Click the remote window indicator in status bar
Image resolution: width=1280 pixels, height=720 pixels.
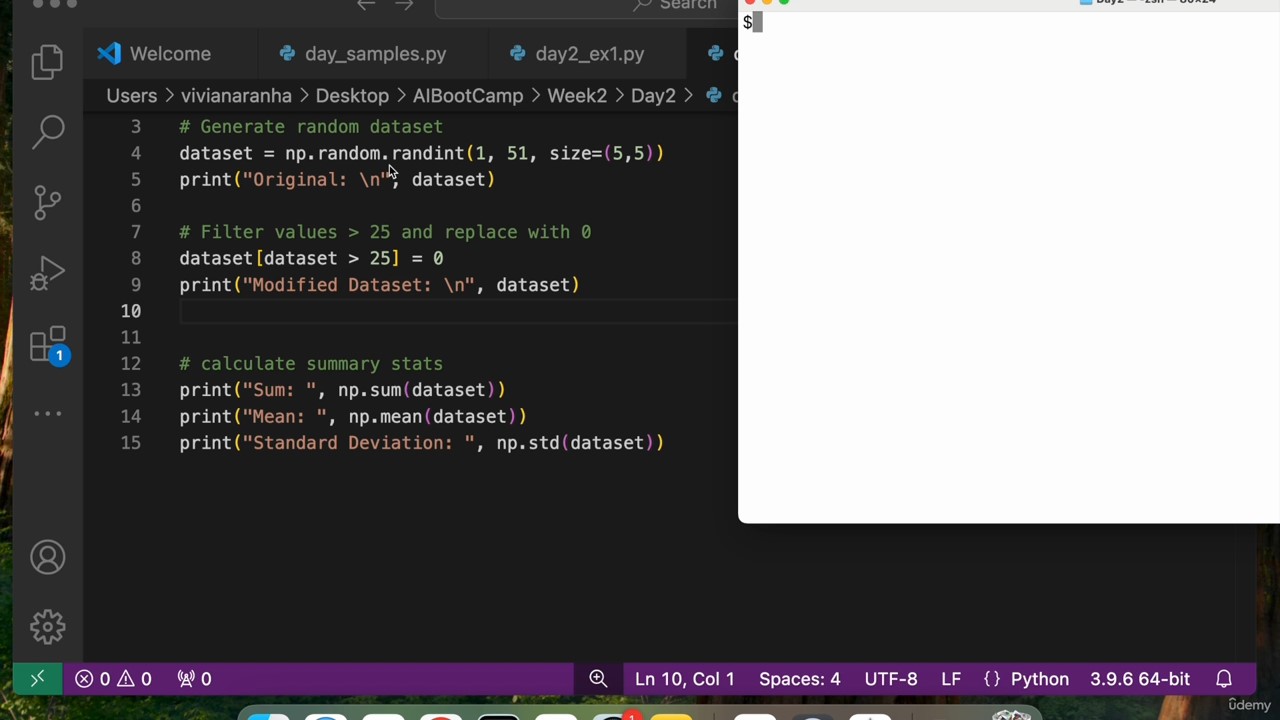tap(37, 679)
